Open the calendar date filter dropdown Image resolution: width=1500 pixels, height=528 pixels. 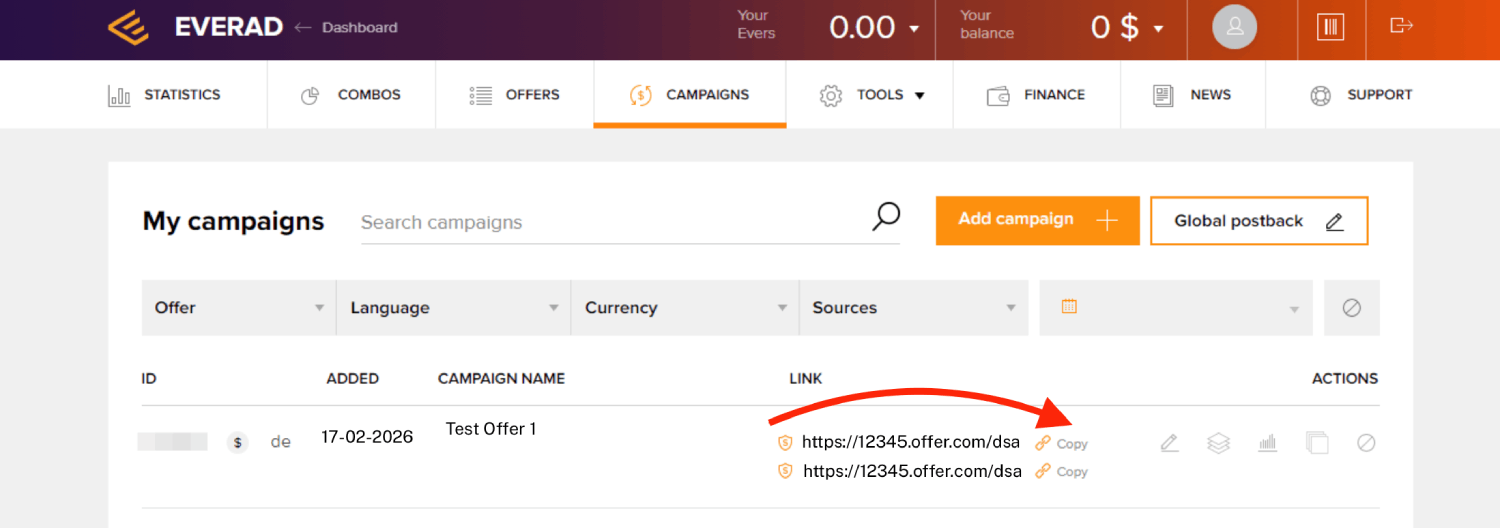pos(1176,308)
